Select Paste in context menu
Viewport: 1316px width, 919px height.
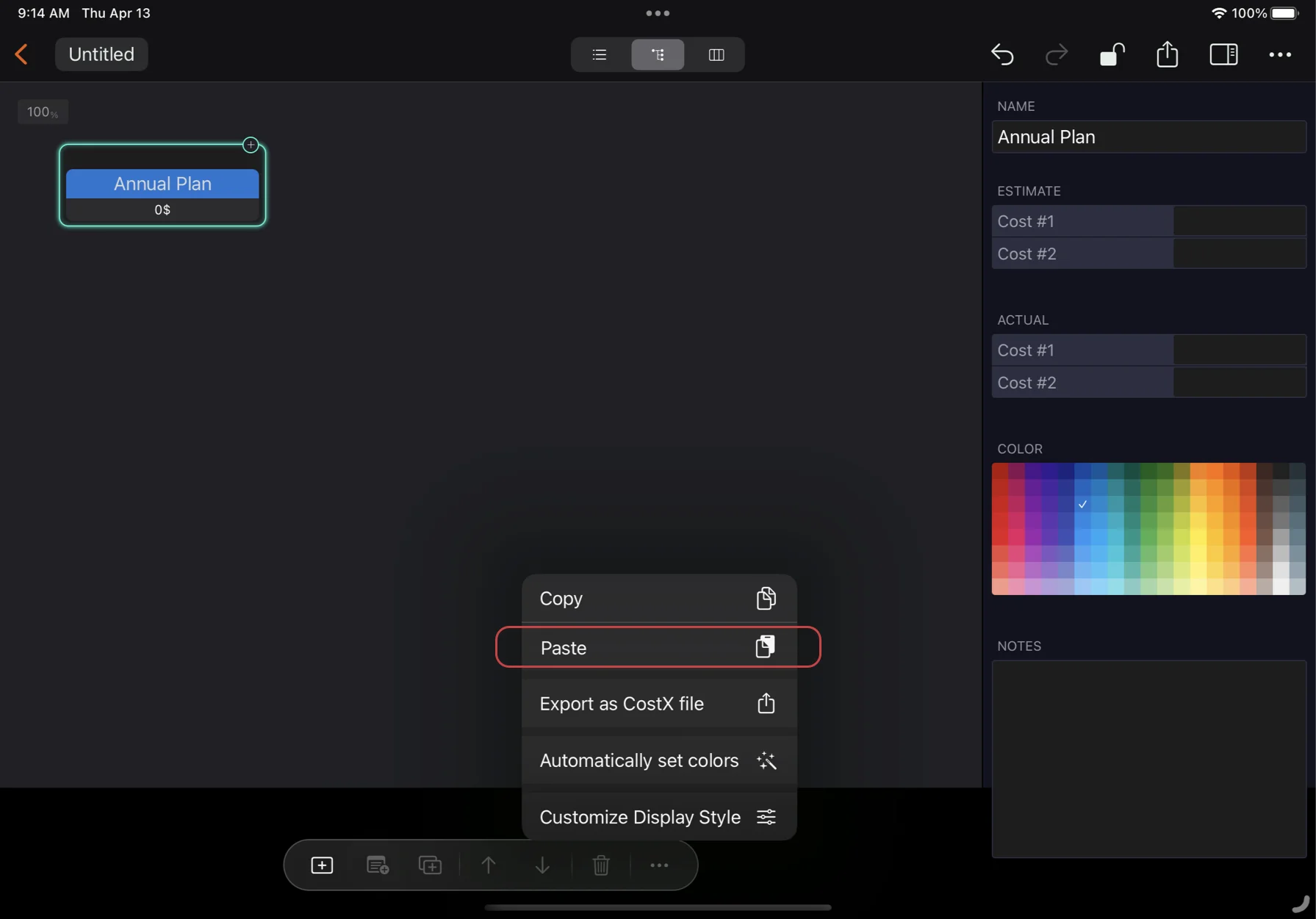pos(658,647)
